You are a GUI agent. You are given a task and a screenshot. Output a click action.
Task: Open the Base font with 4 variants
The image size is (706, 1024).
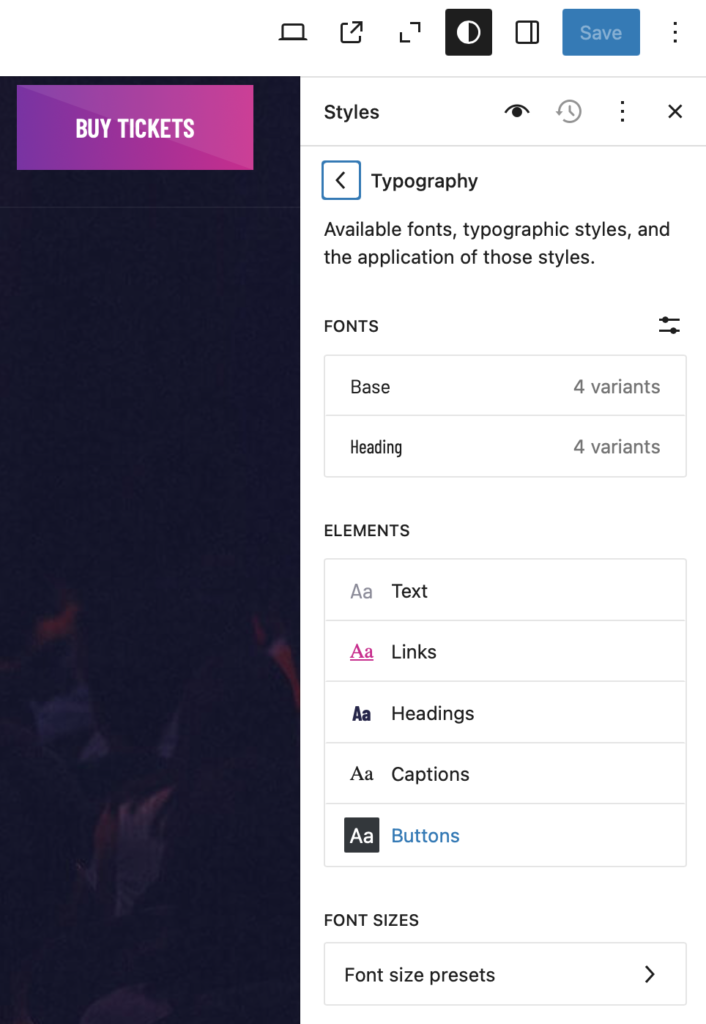(x=505, y=386)
